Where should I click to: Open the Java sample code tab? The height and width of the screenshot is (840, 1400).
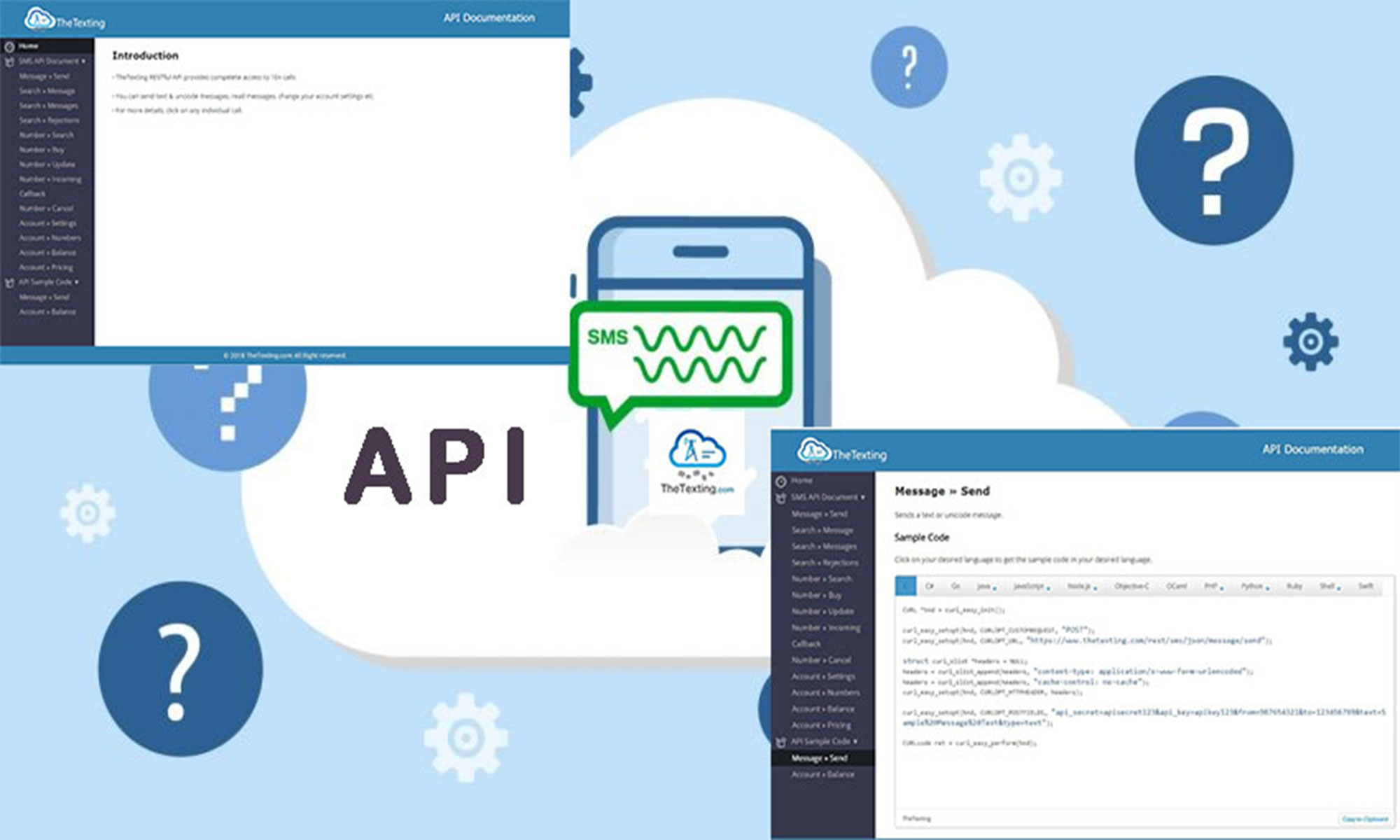[986, 586]
